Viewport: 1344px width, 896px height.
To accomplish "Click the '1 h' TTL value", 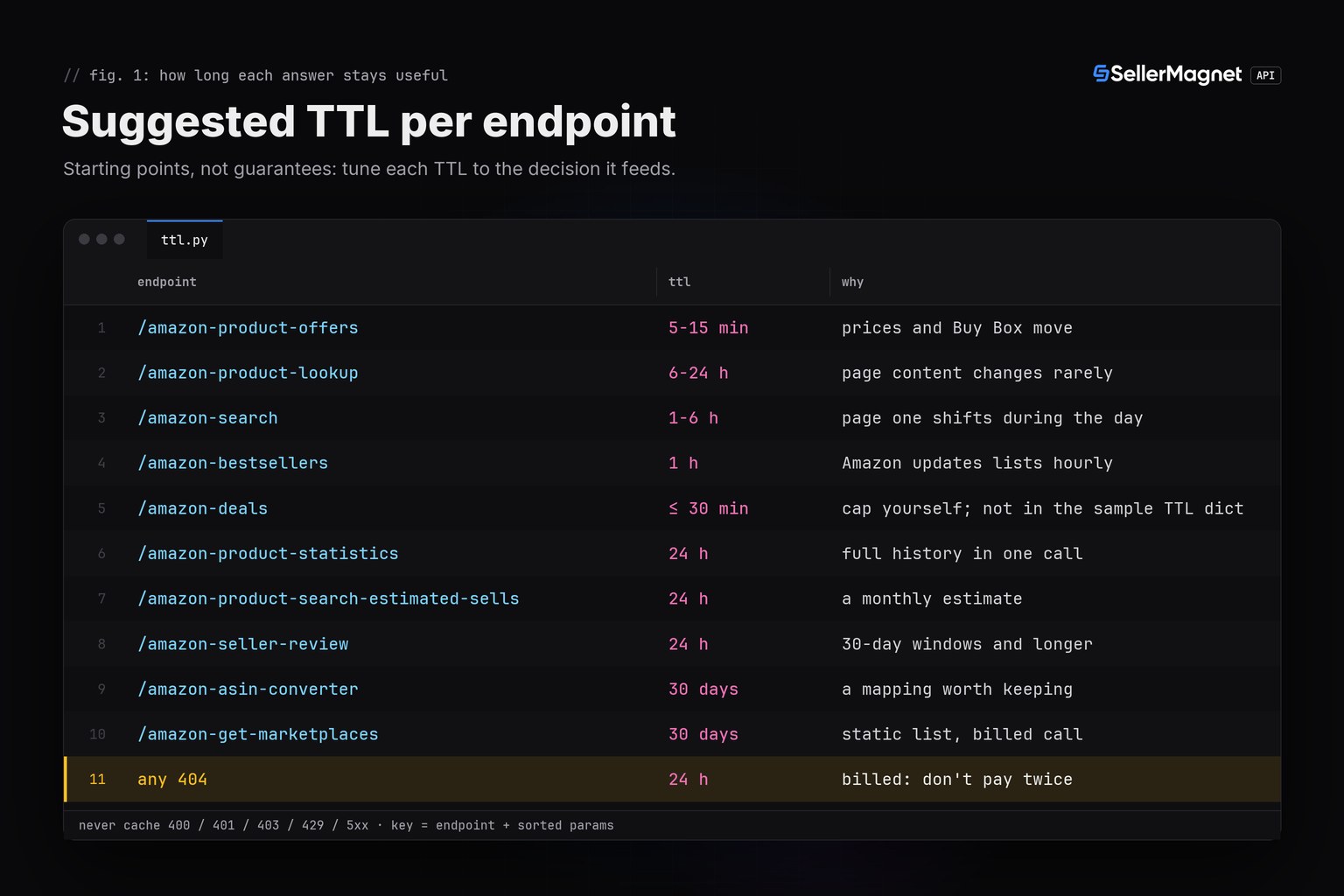I will [x=683, y=464].
